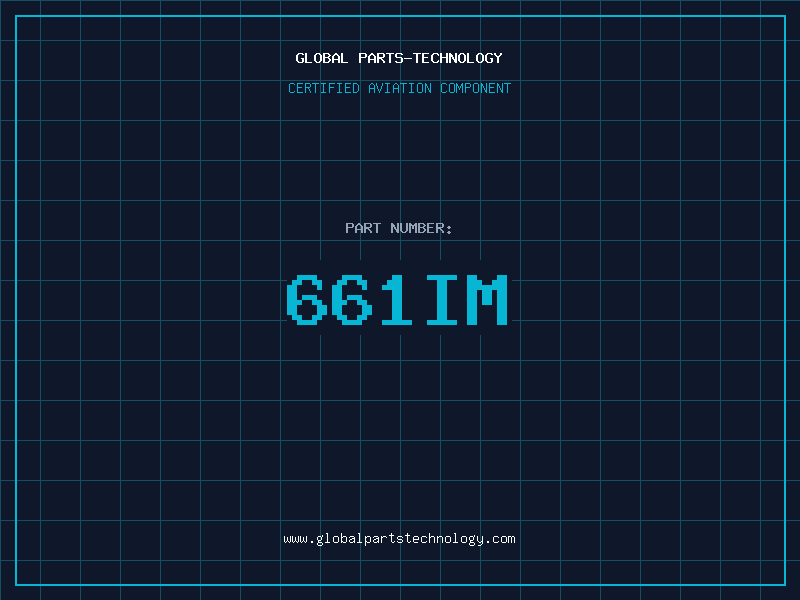This screenshot has height=600, width=800.
Task: Click the first digit 6 in part number
Action: pos(307,300)
